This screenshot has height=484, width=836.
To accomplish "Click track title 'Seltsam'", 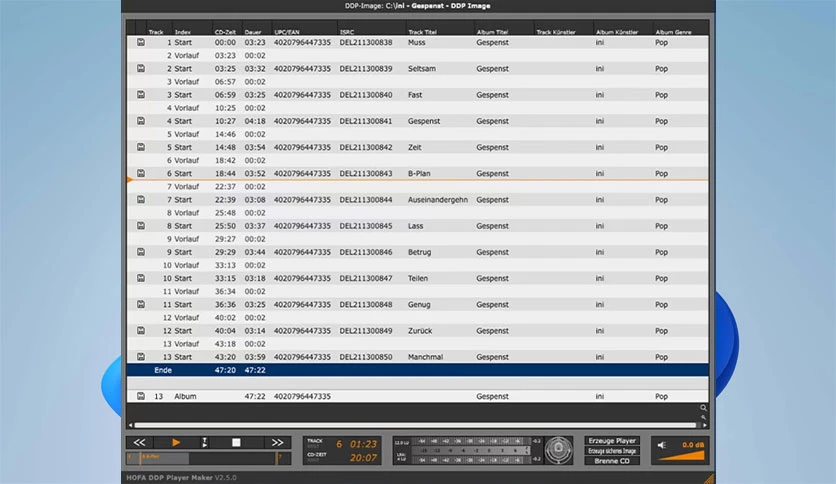I will click(x=422, y=68).
